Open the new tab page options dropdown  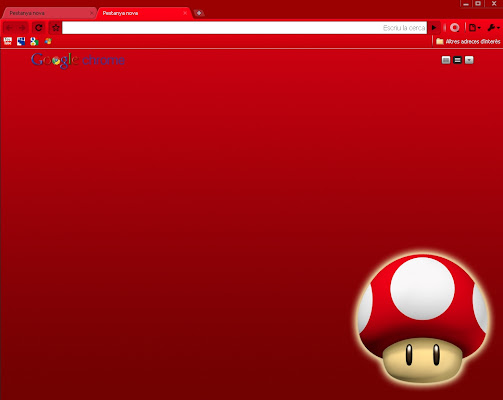(x=469, y=60)
